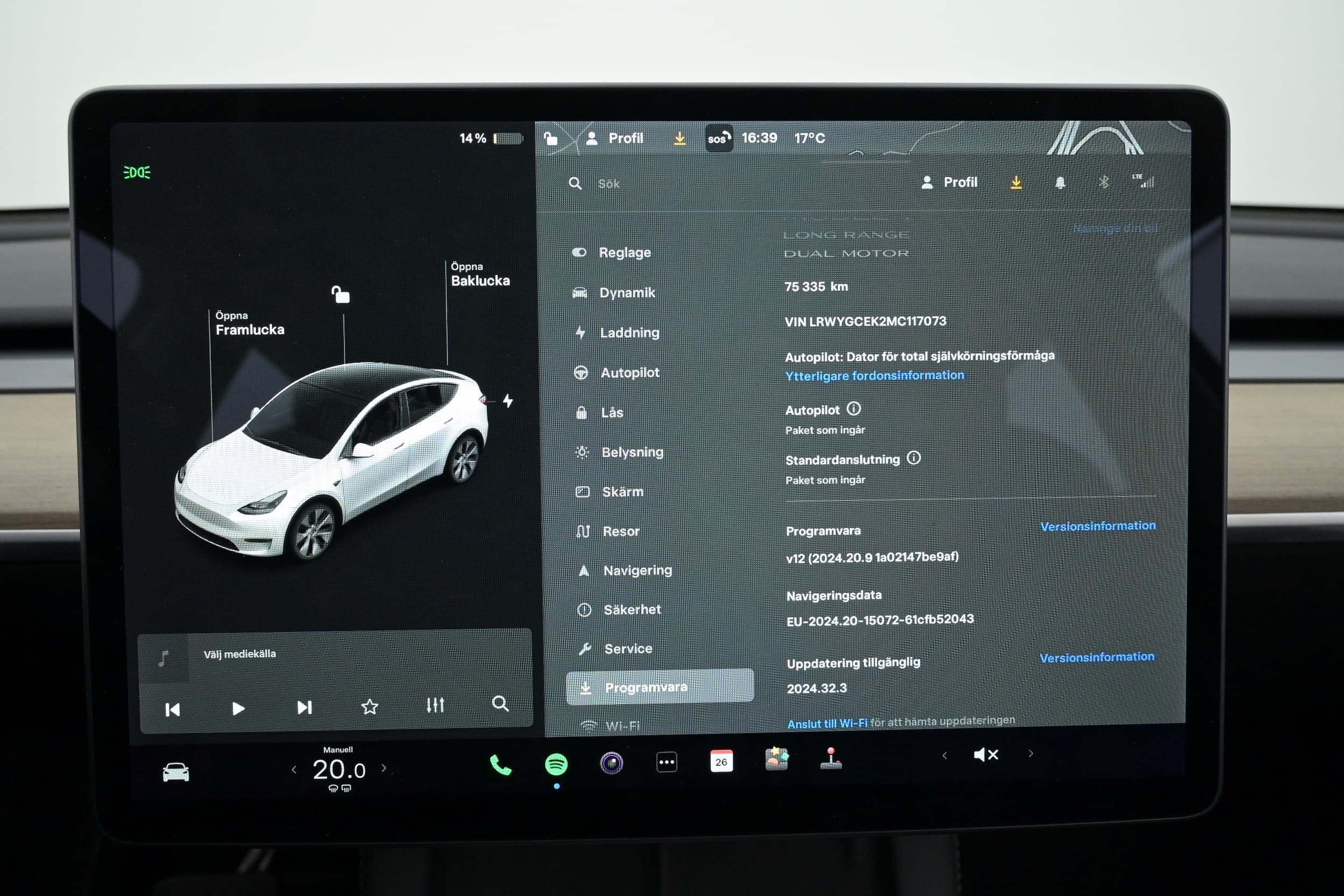Open the audio equalizer sliders icon
Viewport: 1344px width, 896px height.
tap(435, 705)
